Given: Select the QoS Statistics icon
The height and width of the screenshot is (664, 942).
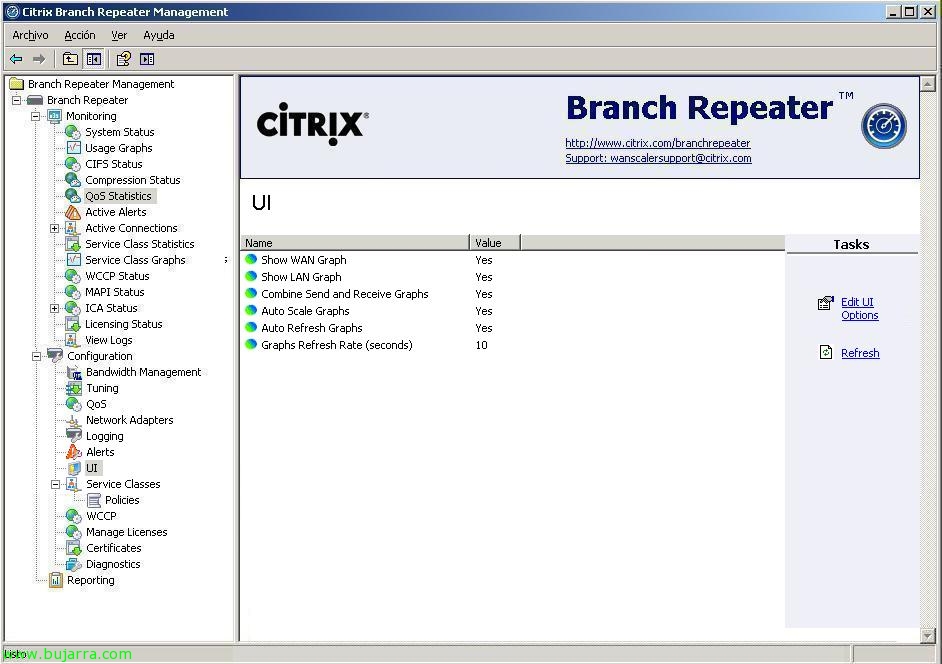Looking at the screenshot, I should [x=73, y=196].
